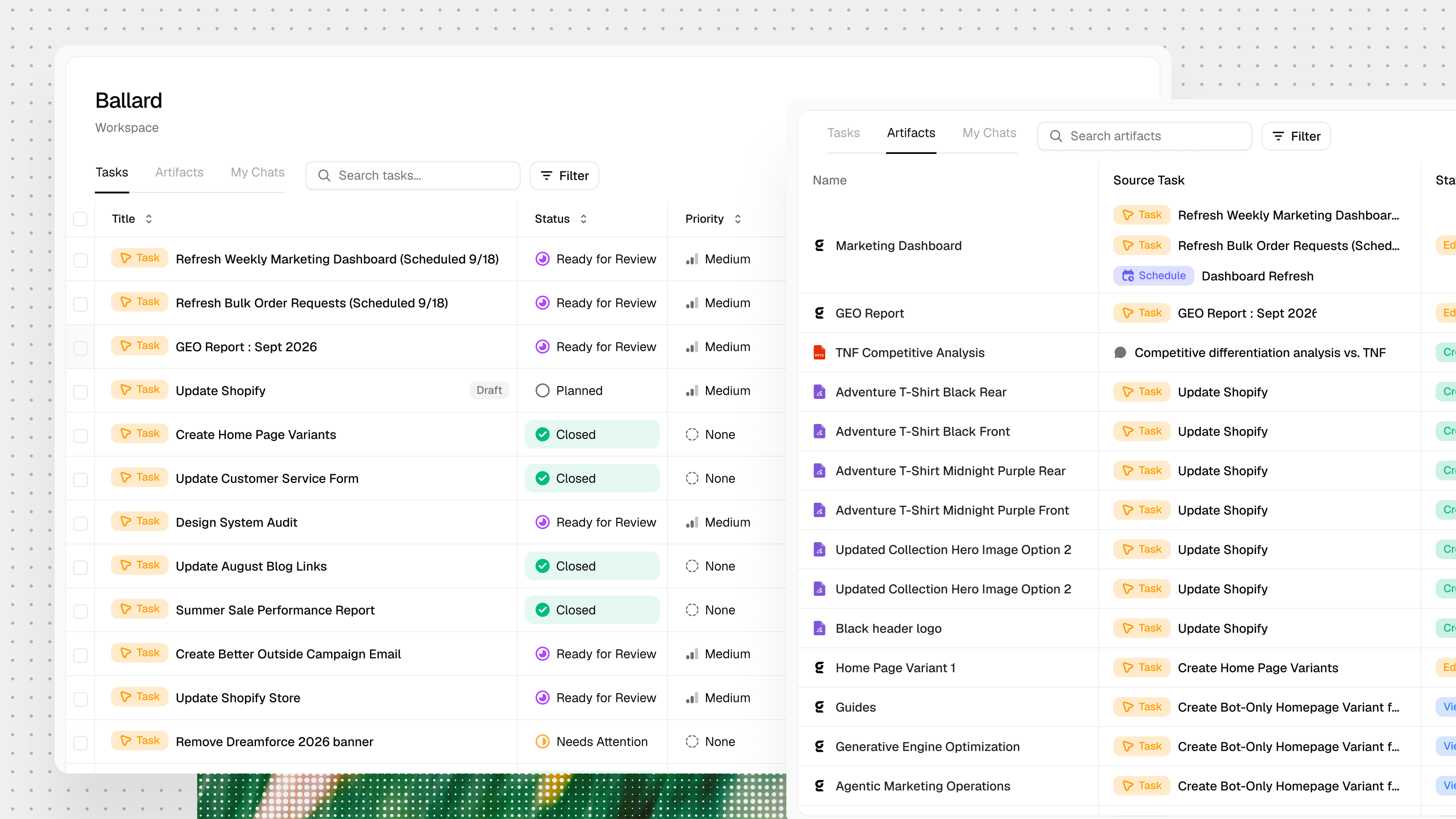Check the Update August Blog Links checkbox
Image resolution: width=1456 pixels, height=819 pixels.
click(80, 568)
